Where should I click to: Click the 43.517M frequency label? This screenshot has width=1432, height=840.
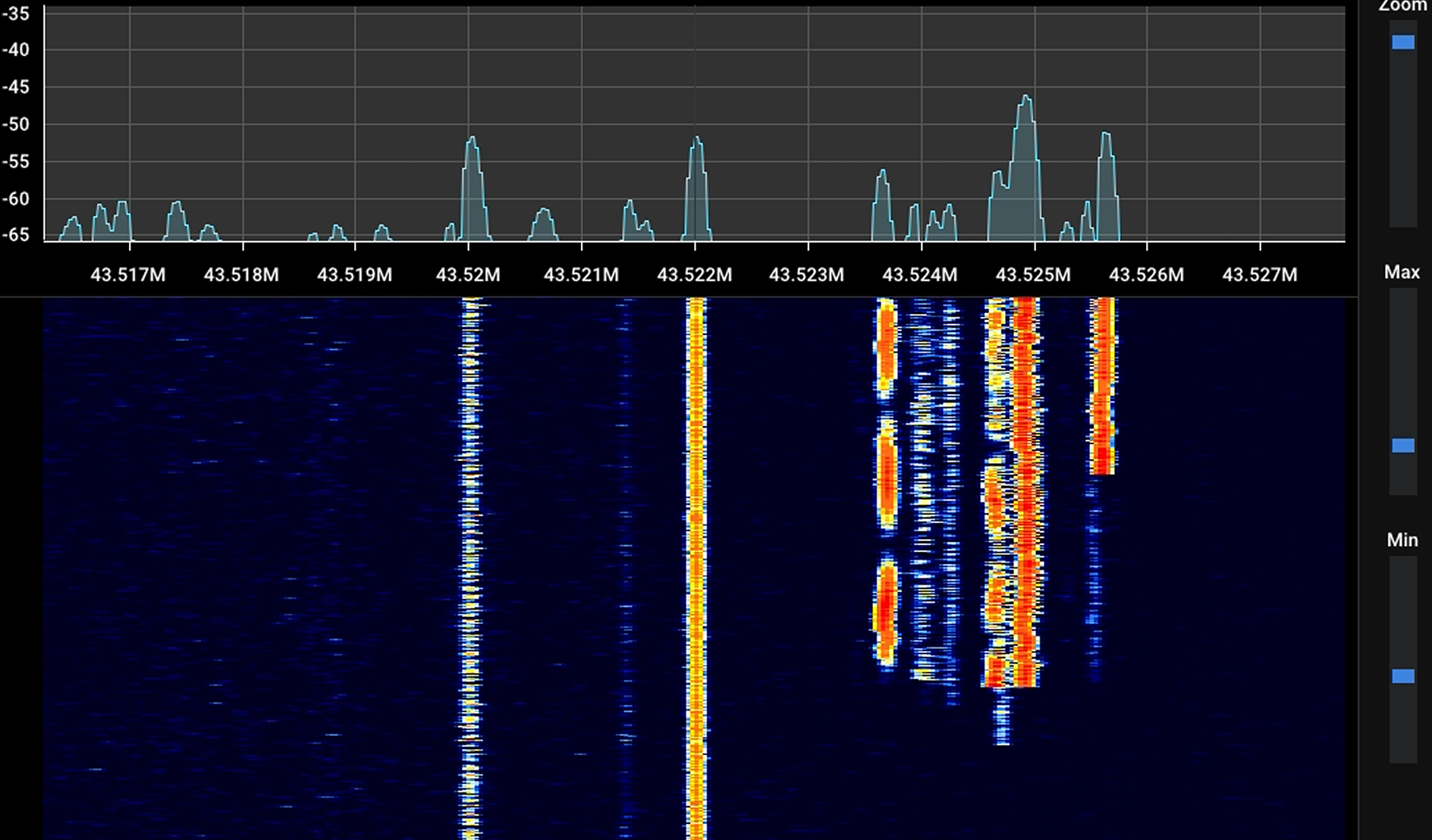point(128,274)
